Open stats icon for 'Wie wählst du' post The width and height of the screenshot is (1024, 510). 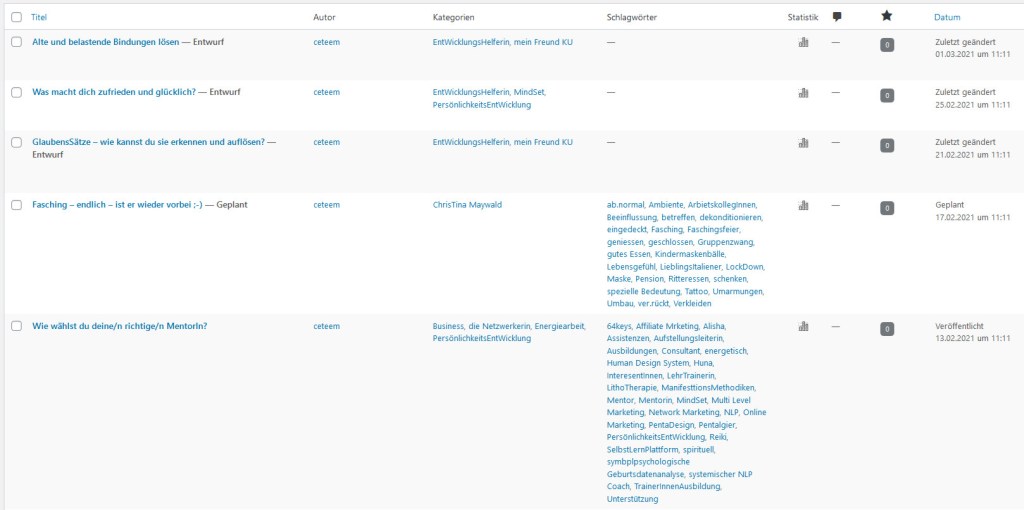(803, 326)
